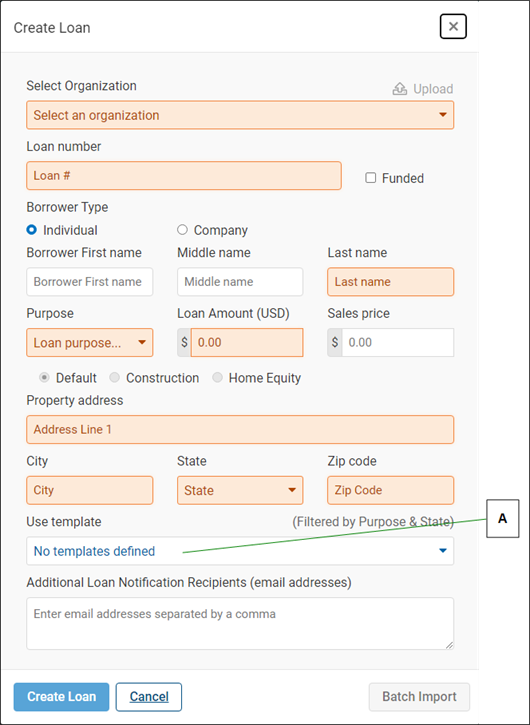This screenshot has width=530, height=725.
Task: Click the Loan Amount input field
Action: (x=247, y=343)
